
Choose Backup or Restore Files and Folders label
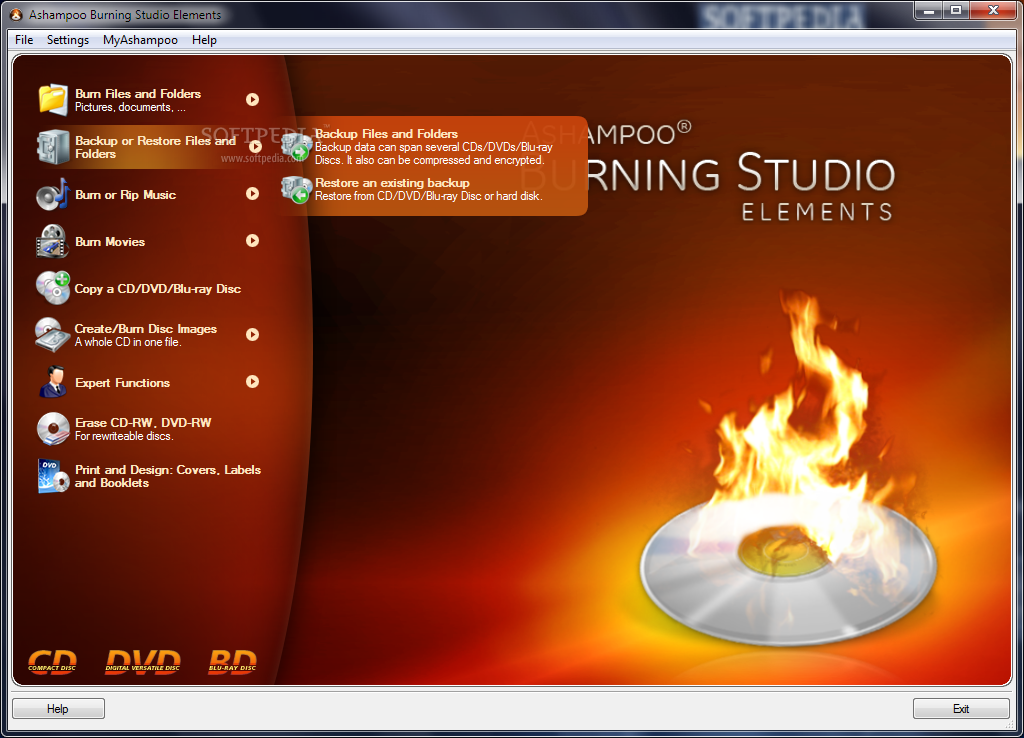155,147
